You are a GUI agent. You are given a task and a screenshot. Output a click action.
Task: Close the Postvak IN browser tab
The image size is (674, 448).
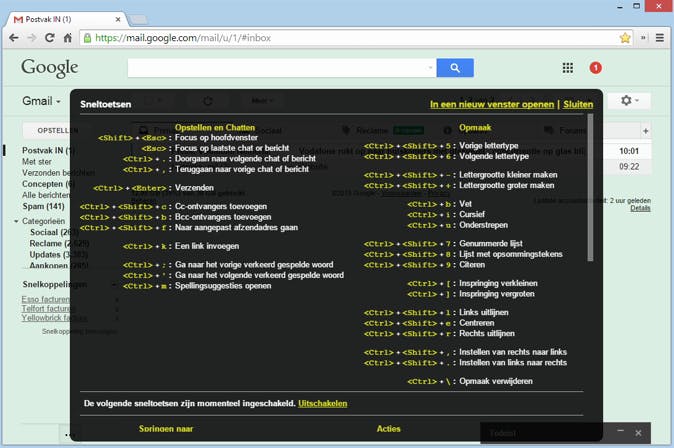tap(118, 19)
